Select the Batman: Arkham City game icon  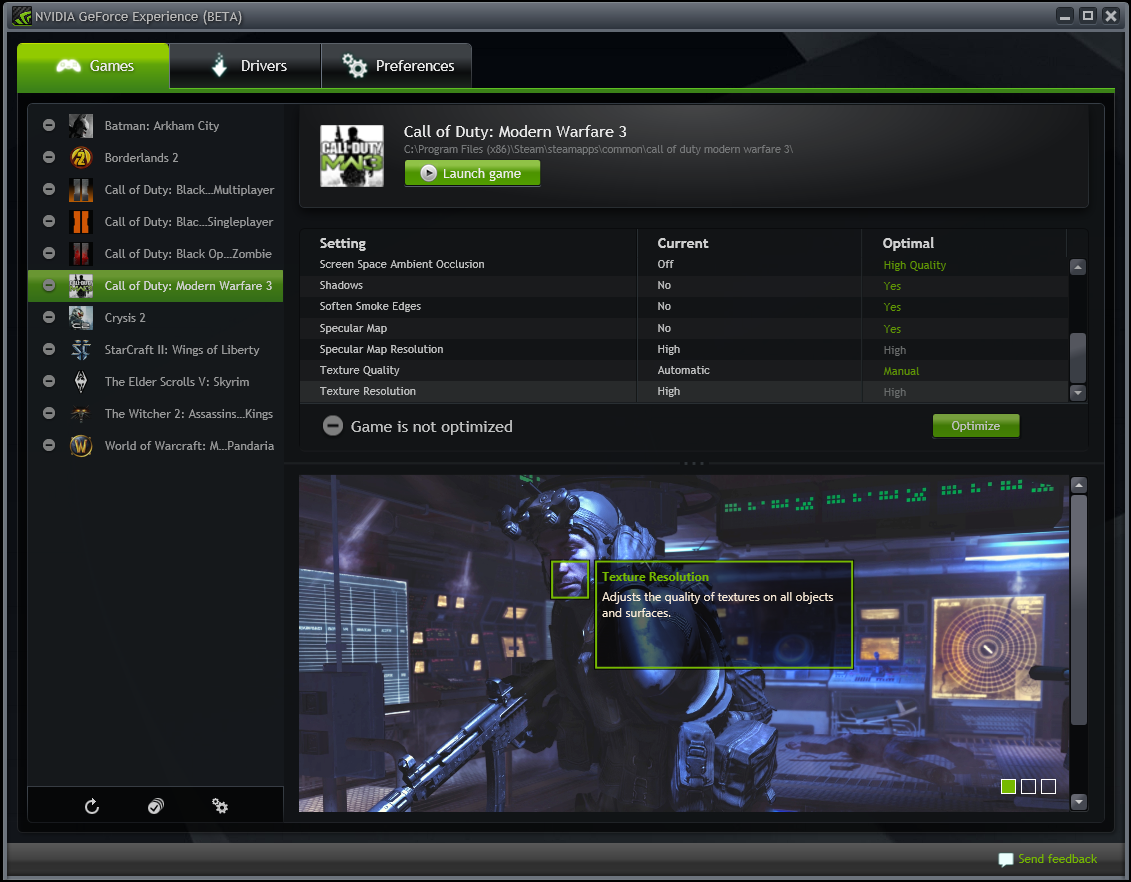(80, 125)
